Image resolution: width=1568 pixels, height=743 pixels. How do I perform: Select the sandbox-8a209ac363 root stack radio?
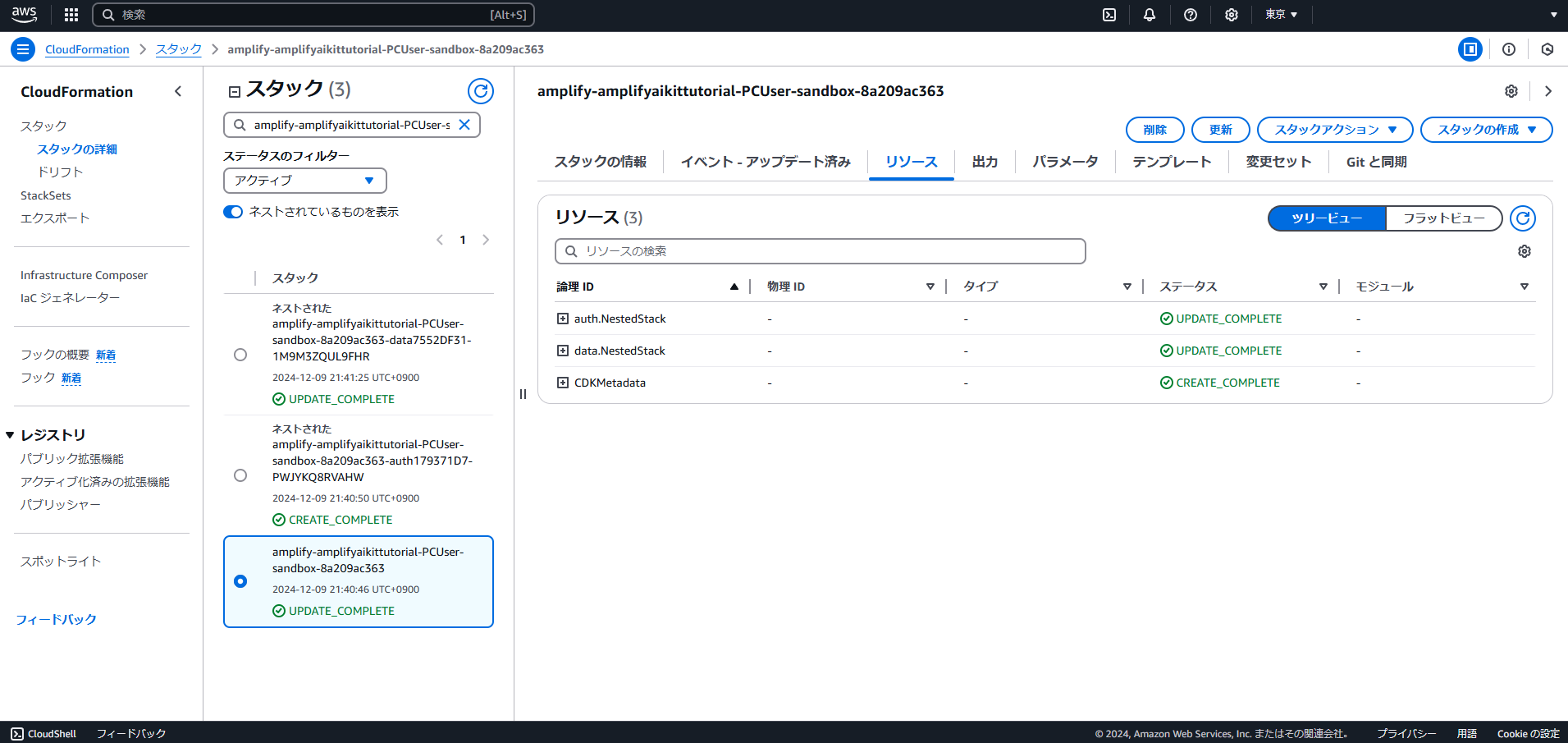point(240,581)
